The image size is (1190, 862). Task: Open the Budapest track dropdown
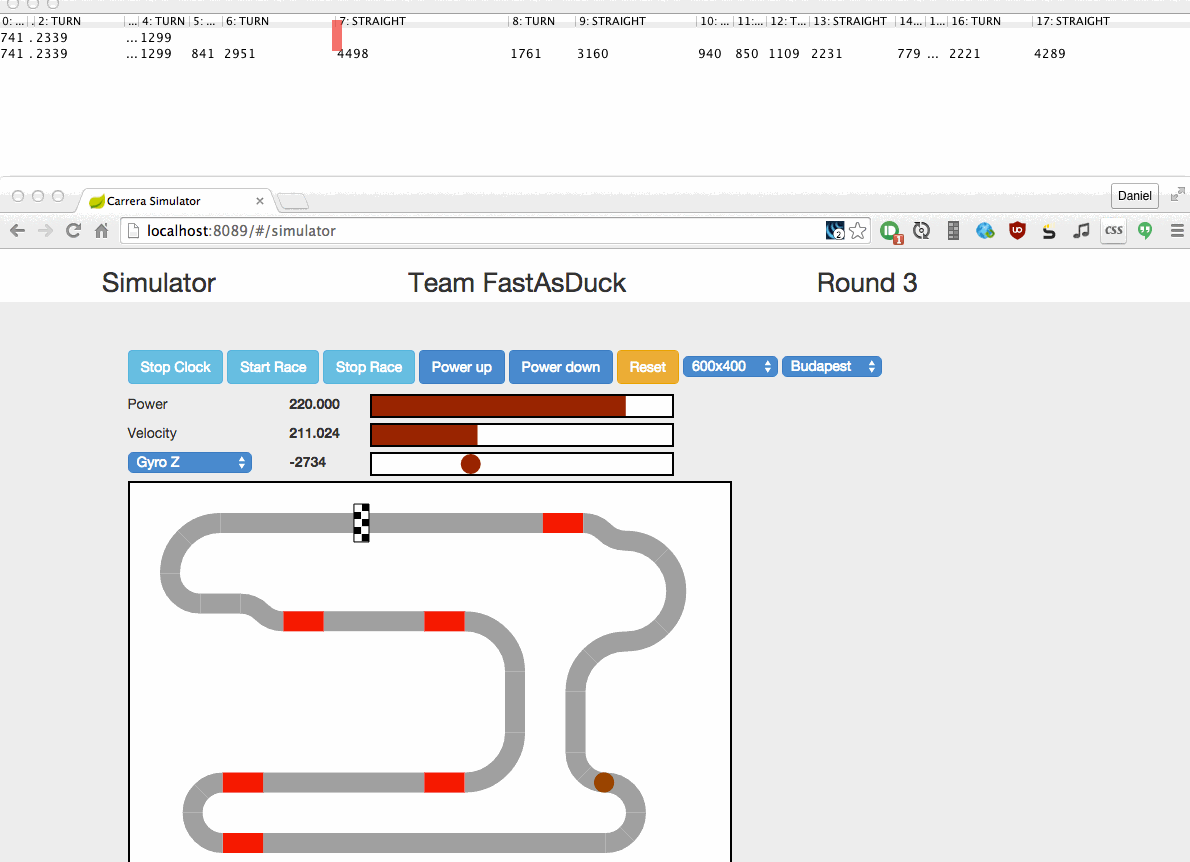coord(832,367)
